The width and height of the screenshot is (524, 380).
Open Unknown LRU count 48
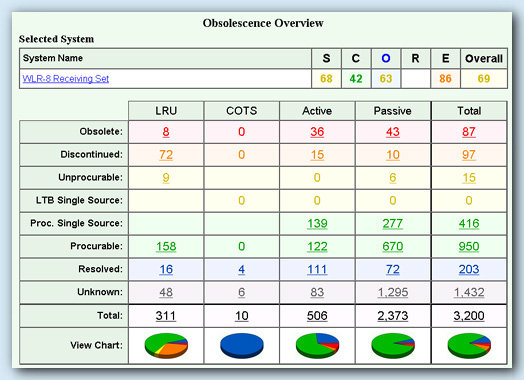(166, 292)
